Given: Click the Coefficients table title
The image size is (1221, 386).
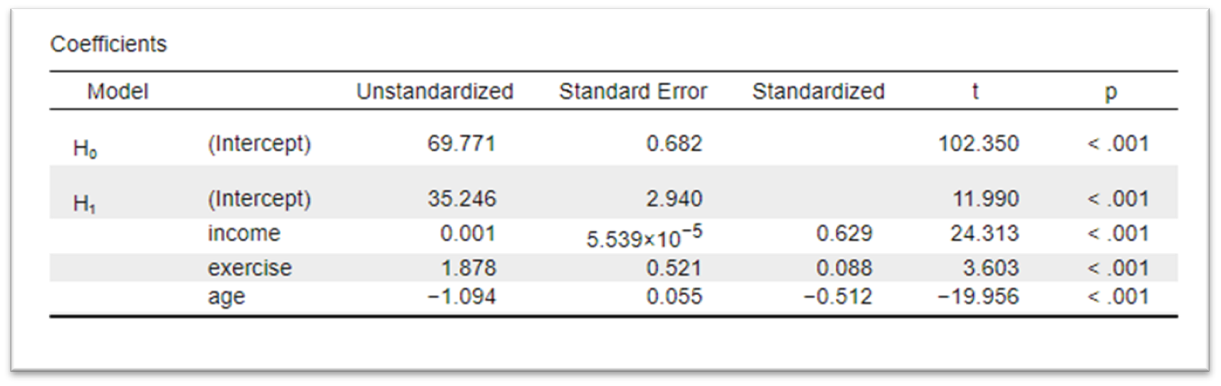Looking at the screenshot, I should [108, 45].
